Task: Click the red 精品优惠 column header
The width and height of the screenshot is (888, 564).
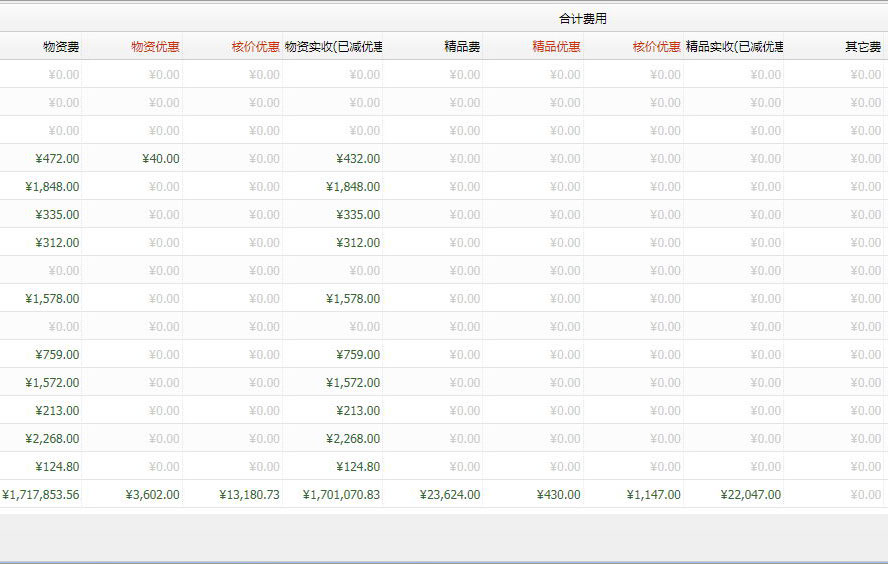Action: point(556,47)
